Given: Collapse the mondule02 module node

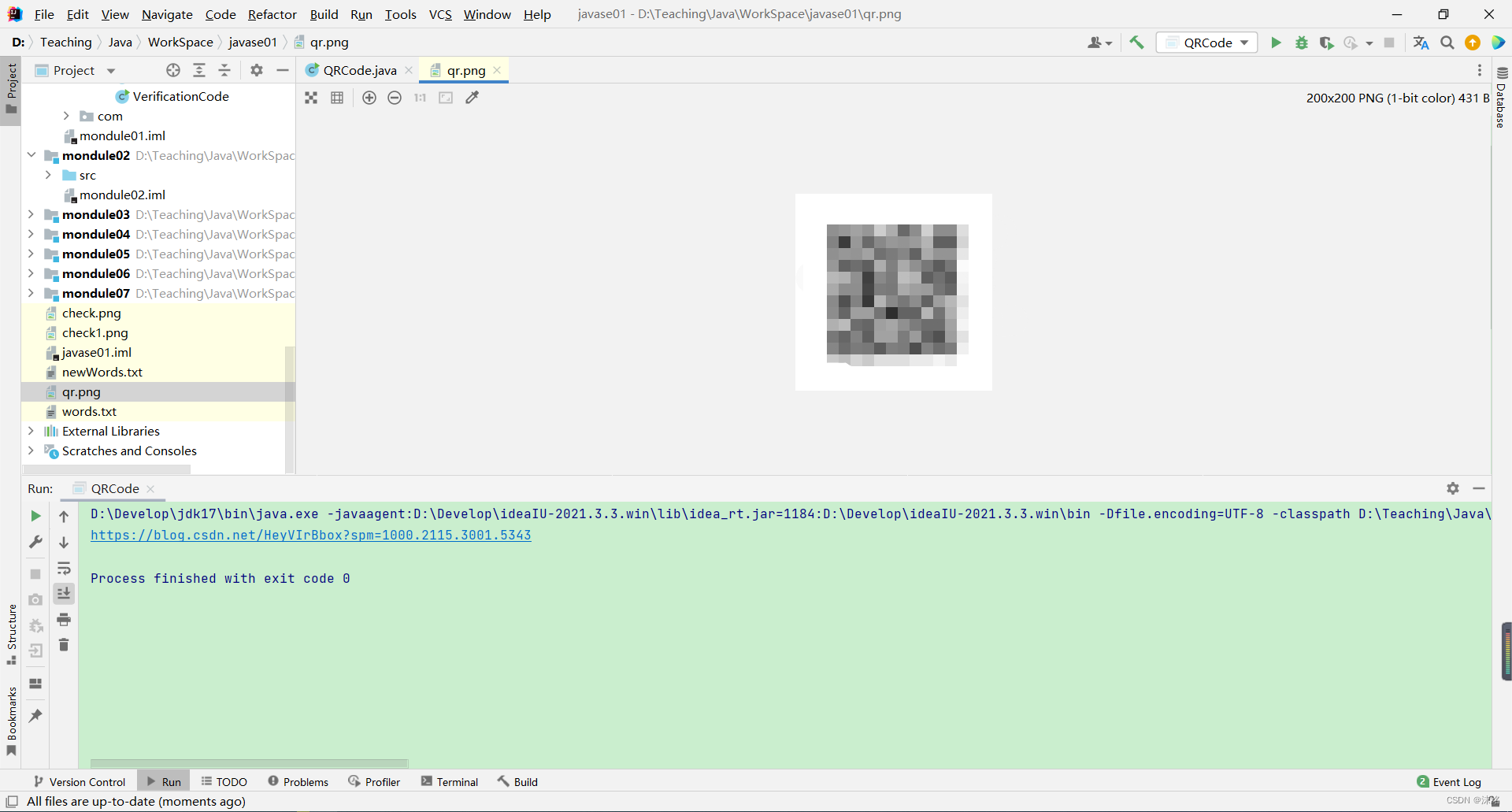Looking at the screenshot, I should tap(31, 155).
